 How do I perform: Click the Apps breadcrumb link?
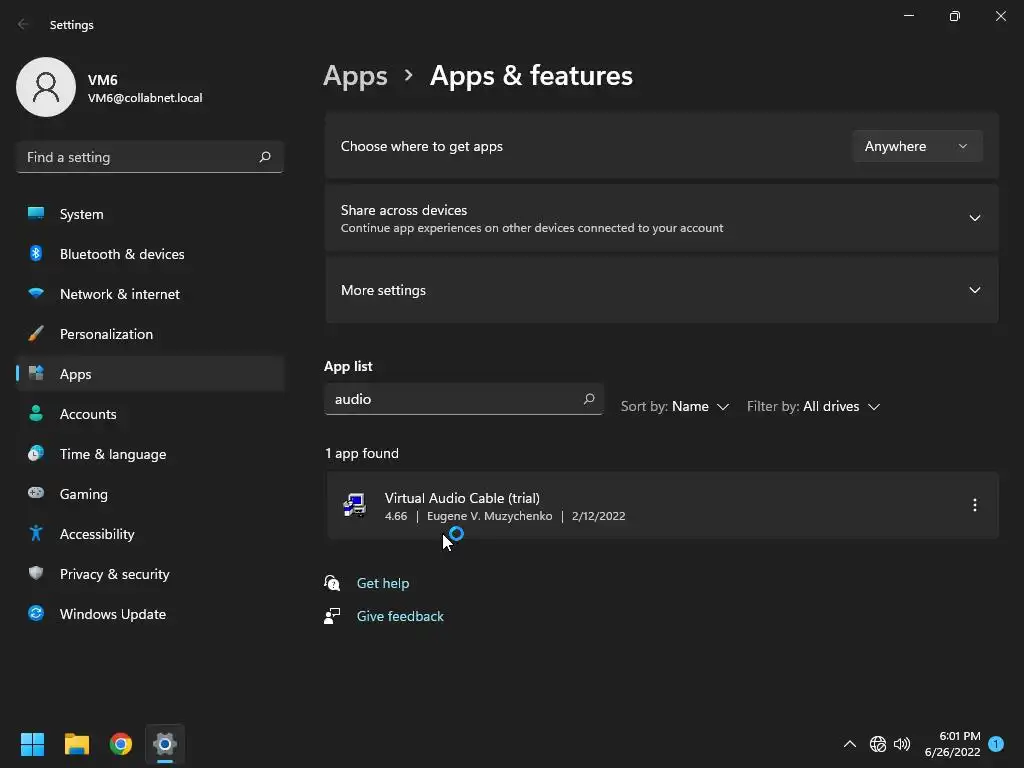355,76
